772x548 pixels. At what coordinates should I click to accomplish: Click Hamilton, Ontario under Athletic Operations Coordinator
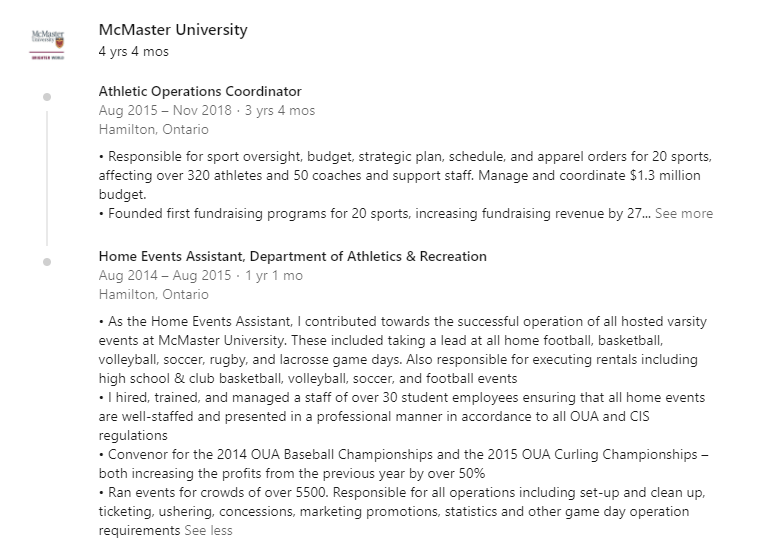(154, 129)
